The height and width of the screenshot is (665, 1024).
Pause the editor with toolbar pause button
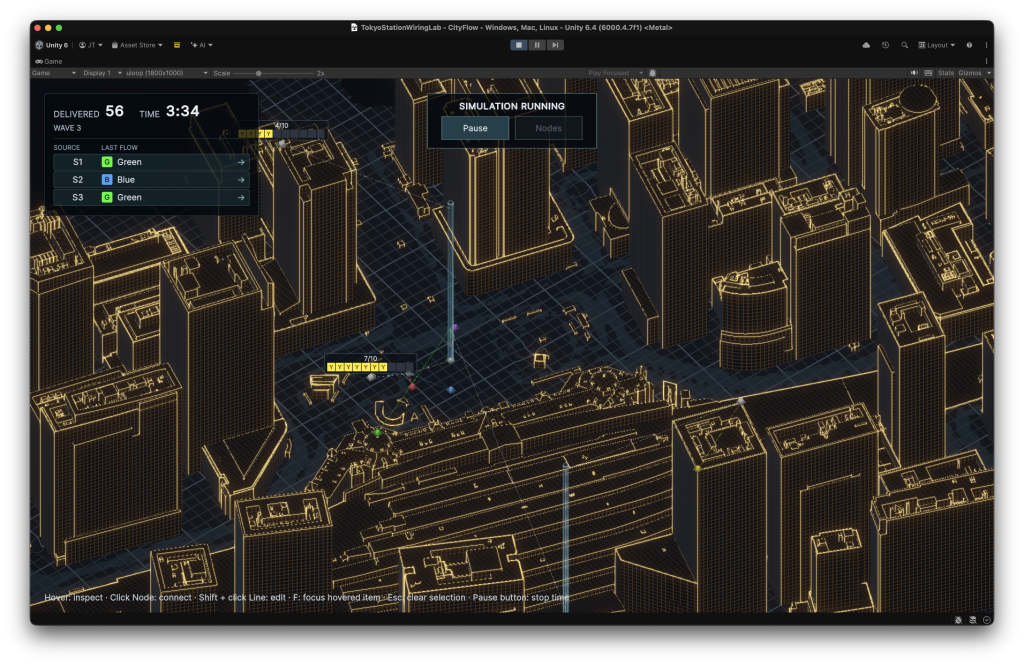537,45
